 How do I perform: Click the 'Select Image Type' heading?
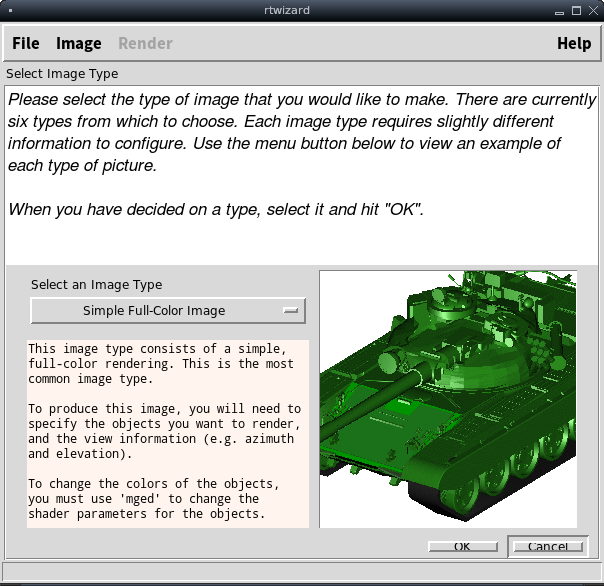pos(62,74)
